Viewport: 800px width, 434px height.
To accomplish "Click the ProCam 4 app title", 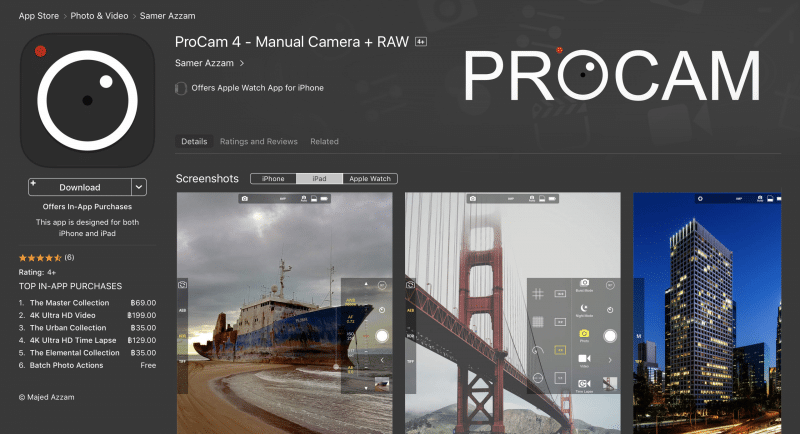I will [x=292, y=42].
